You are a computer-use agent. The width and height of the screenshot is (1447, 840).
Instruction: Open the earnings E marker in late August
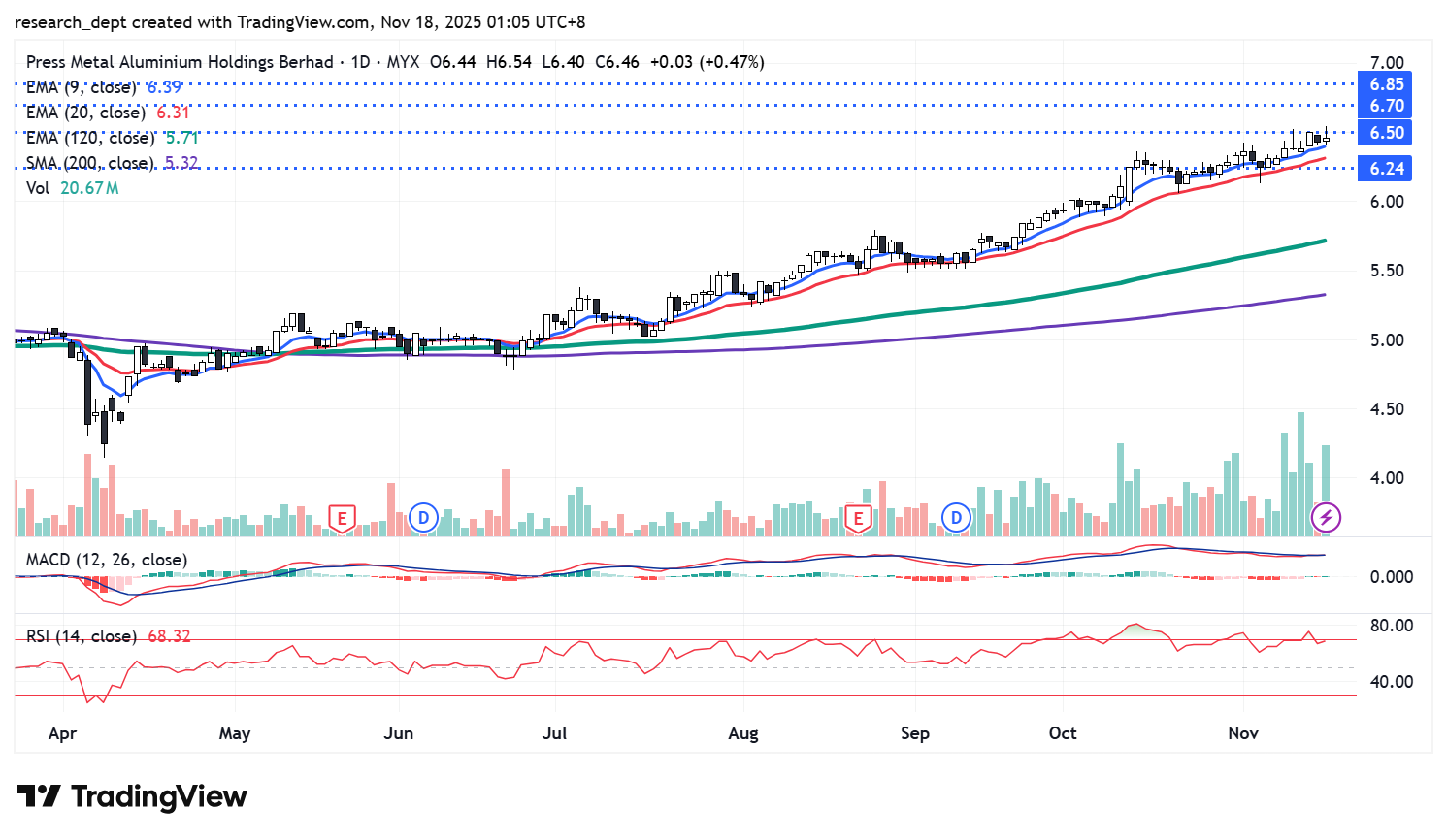point(857,518)
